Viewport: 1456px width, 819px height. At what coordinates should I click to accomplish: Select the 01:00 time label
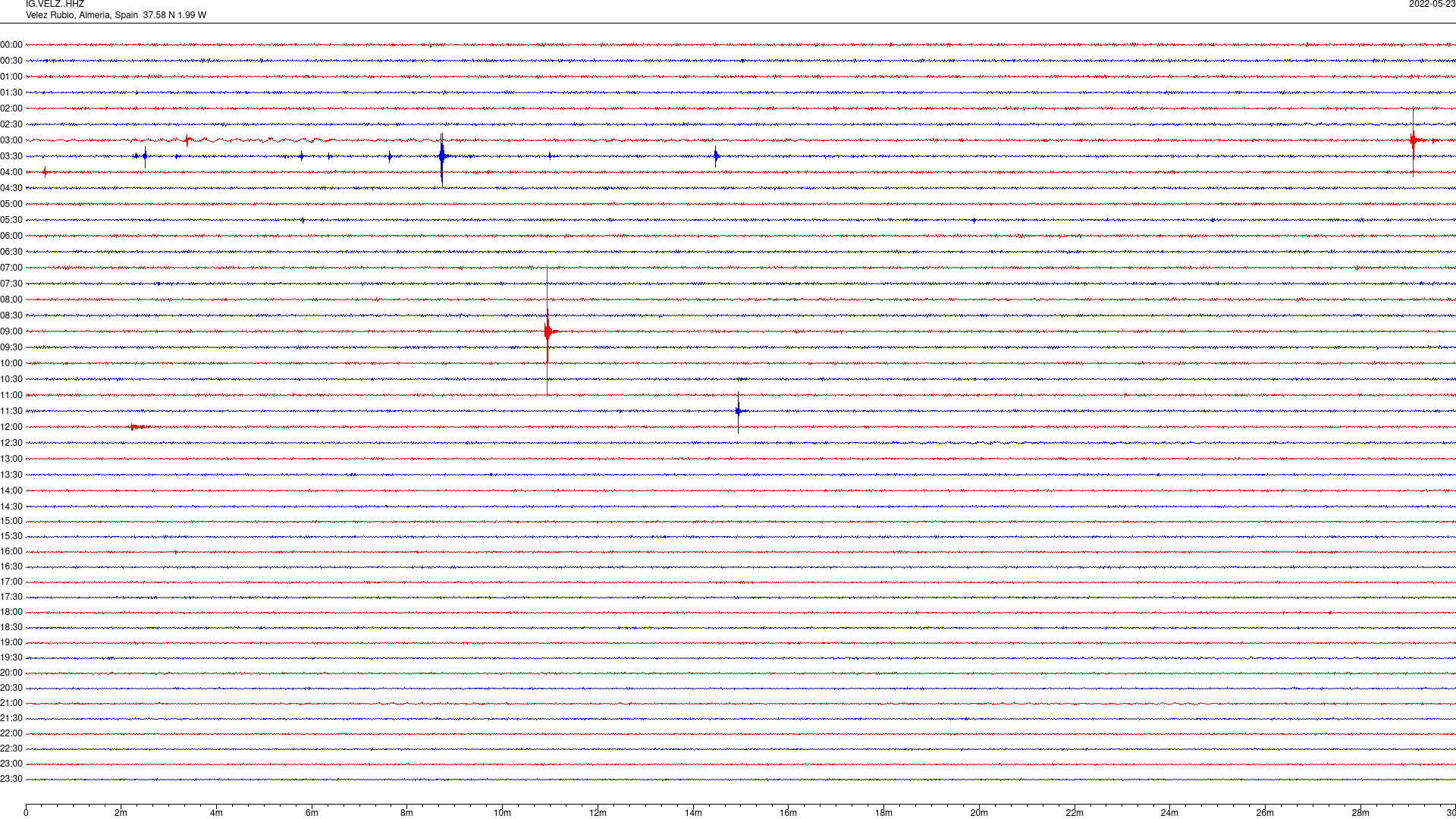tap(11, 77)
